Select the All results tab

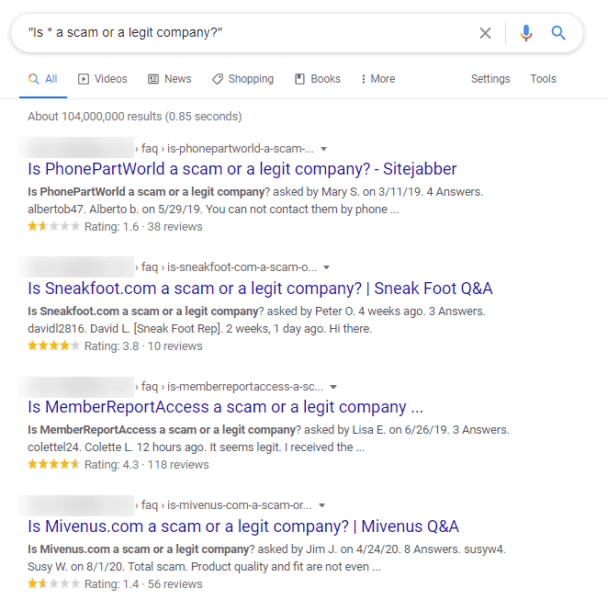point(43,79)
